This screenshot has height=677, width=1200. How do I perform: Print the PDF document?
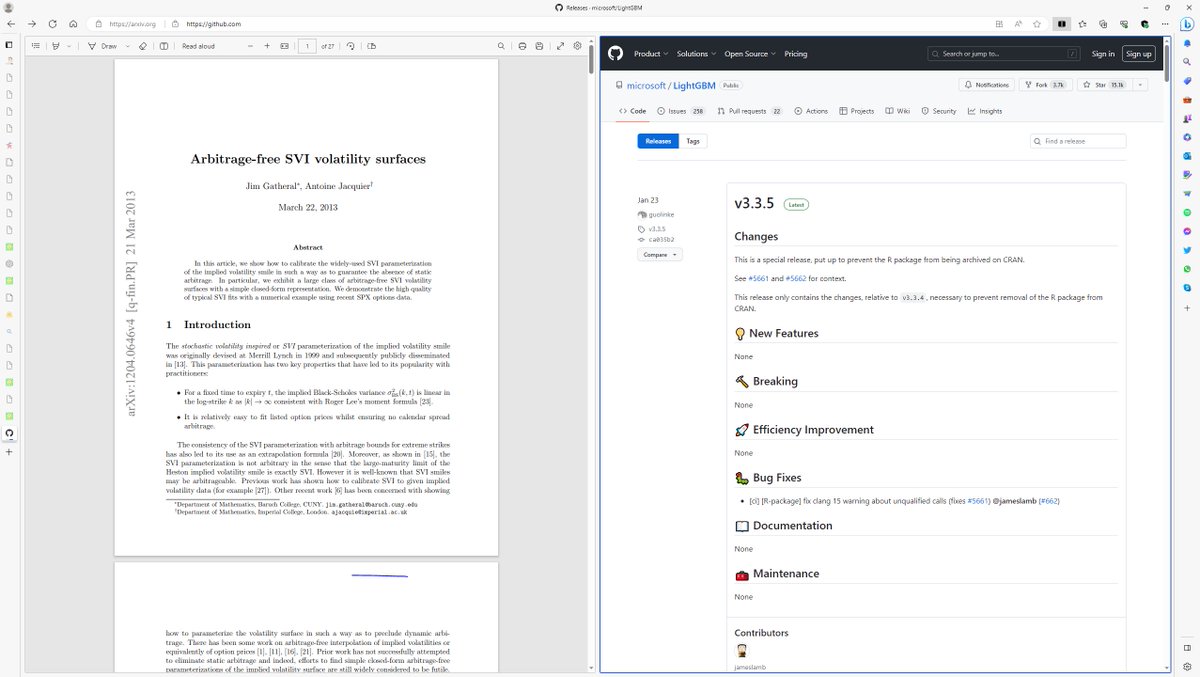click(522, 46)
